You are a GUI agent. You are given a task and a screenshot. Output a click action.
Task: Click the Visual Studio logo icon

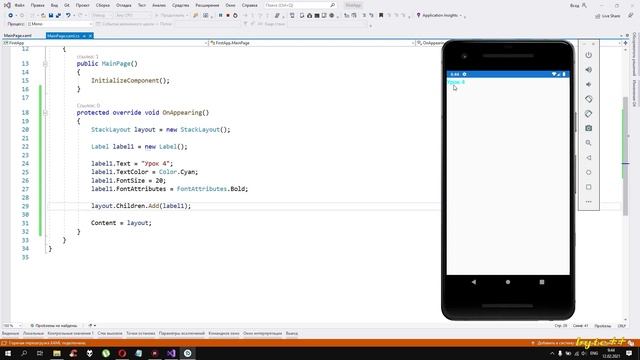tap(7, 5)
